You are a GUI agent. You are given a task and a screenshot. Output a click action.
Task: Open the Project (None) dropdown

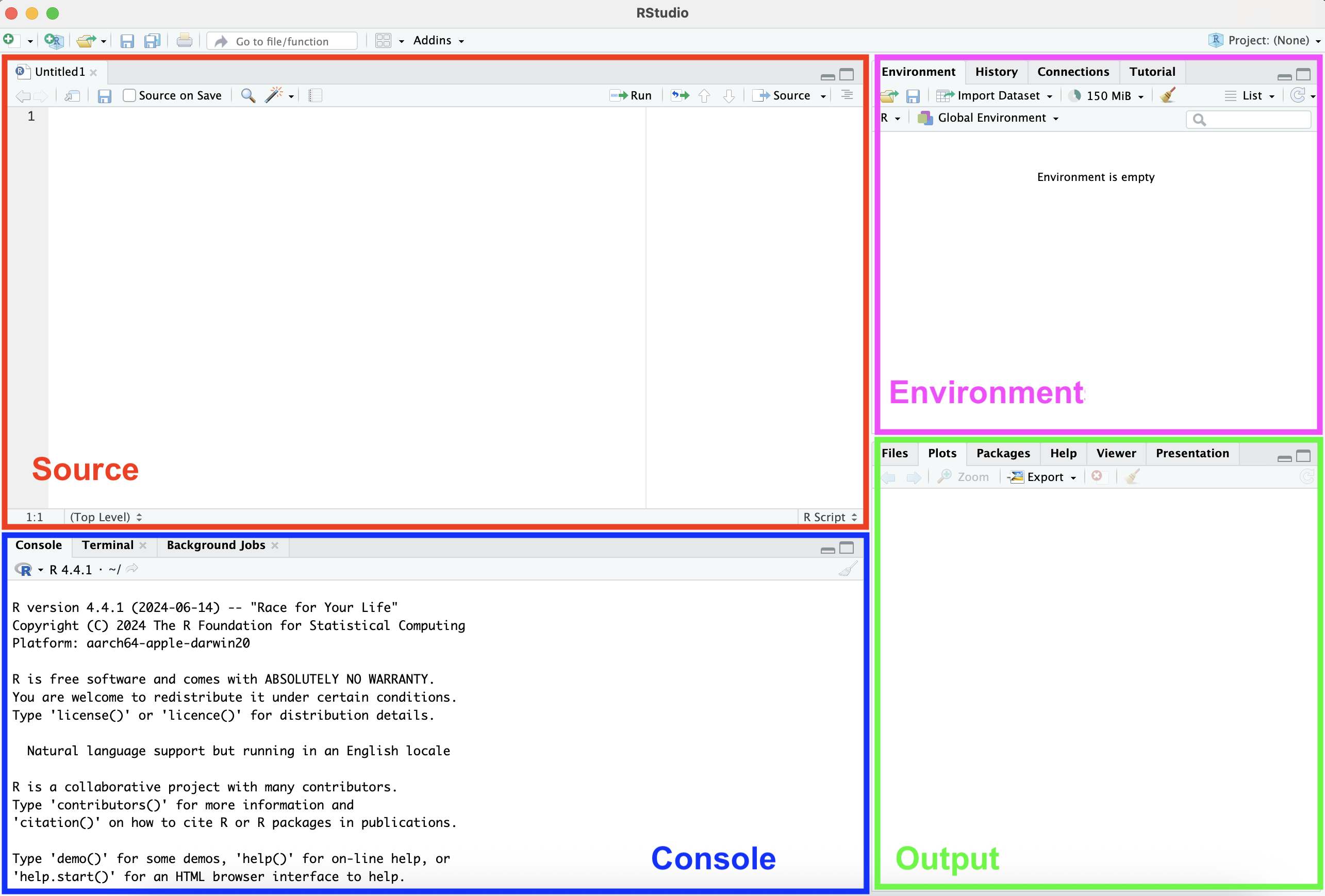pyautogui.click(x=1264, y=40)
